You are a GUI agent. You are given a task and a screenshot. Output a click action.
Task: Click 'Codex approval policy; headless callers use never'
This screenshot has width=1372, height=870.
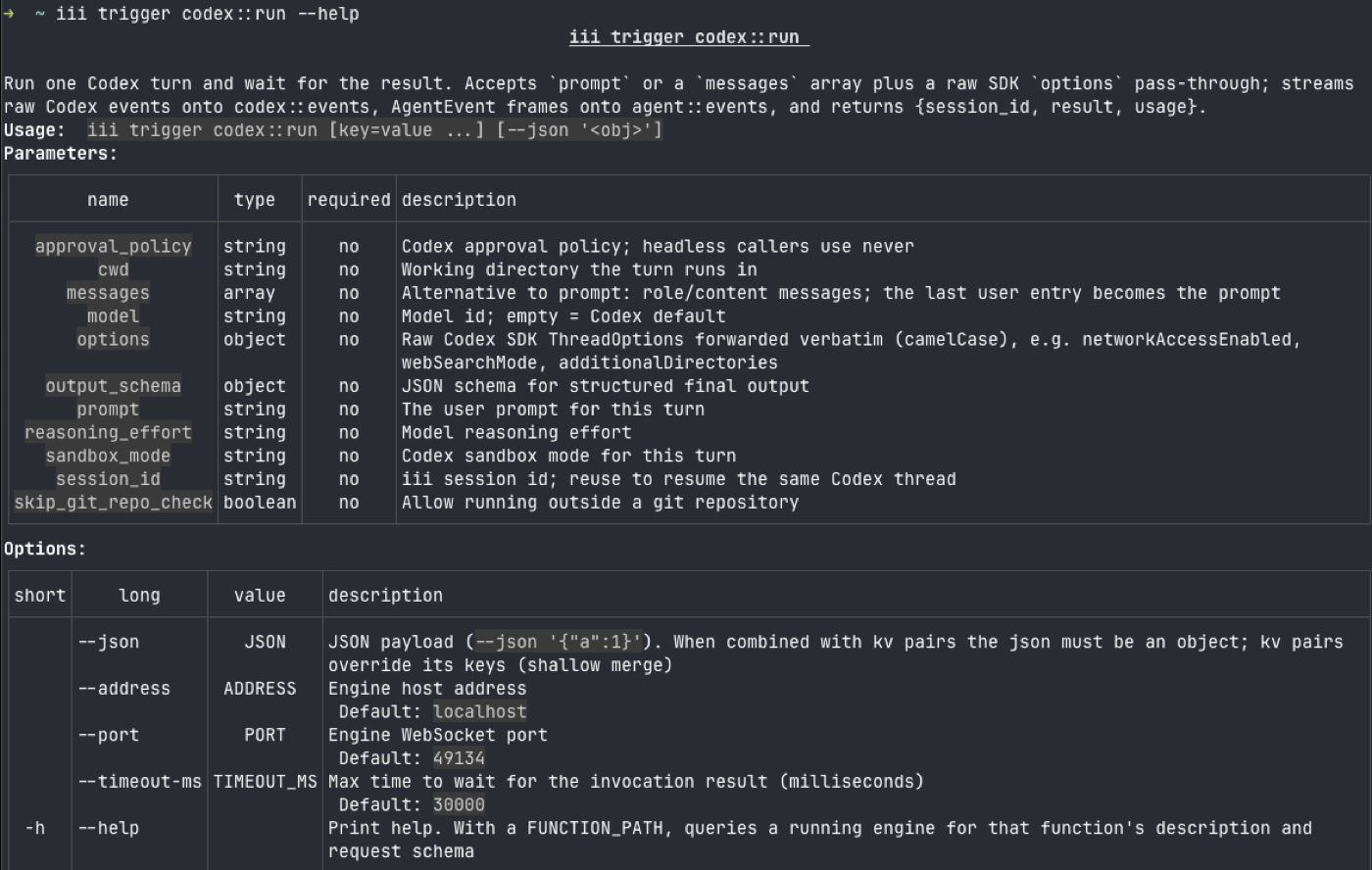(x=658, y=247)
